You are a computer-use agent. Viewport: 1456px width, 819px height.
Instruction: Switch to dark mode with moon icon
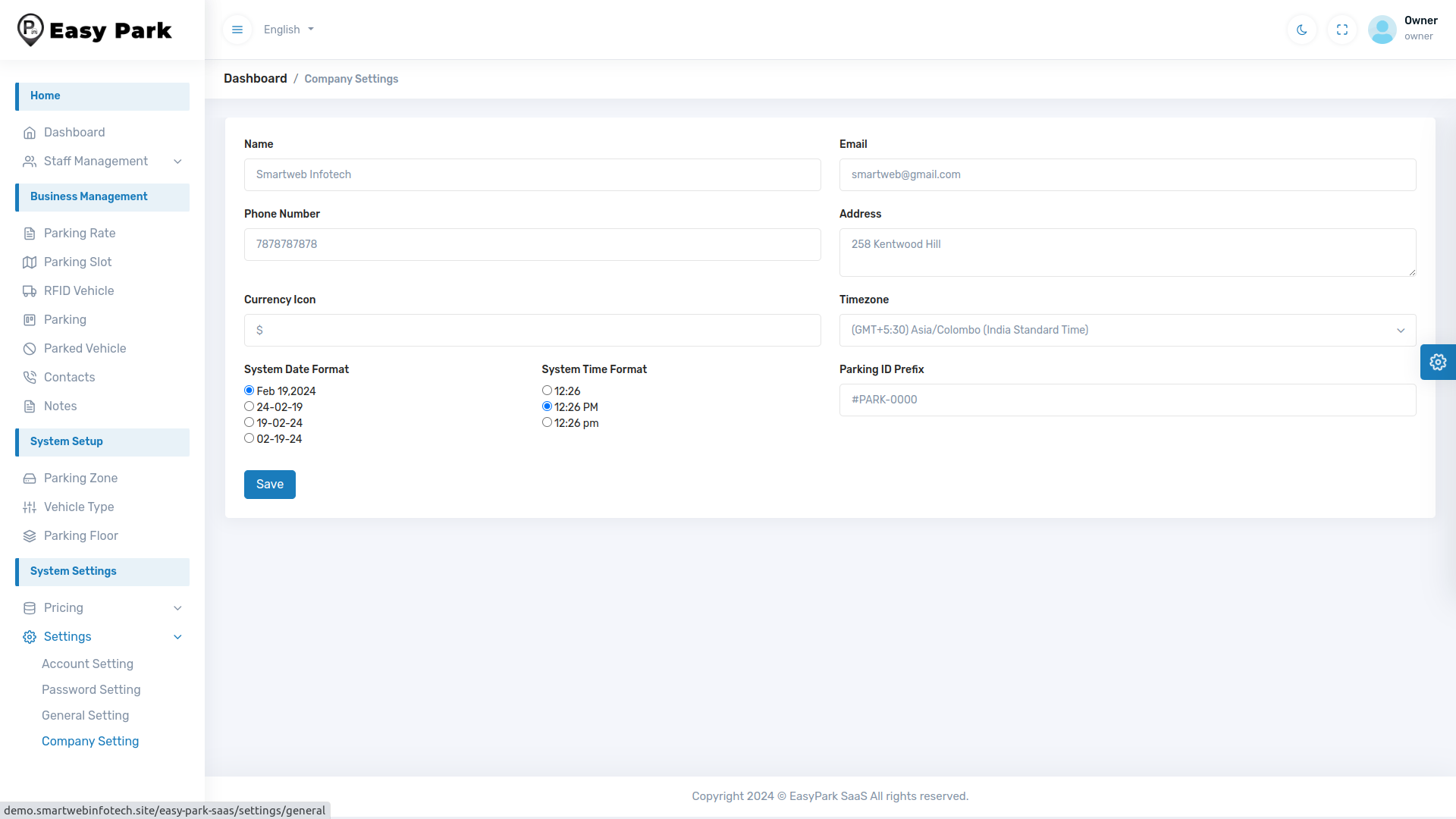1302,30
